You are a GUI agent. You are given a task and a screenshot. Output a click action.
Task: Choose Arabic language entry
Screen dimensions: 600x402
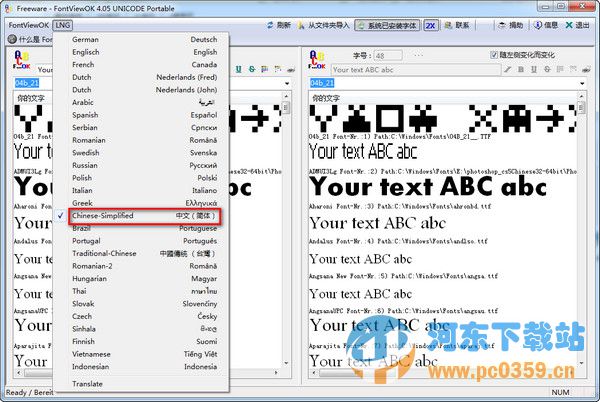[145, 103]
